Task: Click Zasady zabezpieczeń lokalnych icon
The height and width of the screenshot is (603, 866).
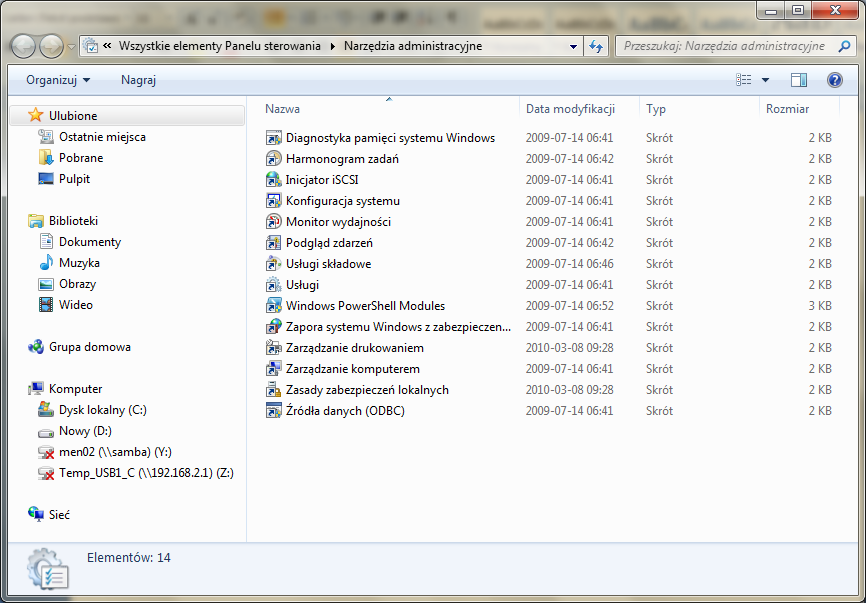Action: [273, 389]
